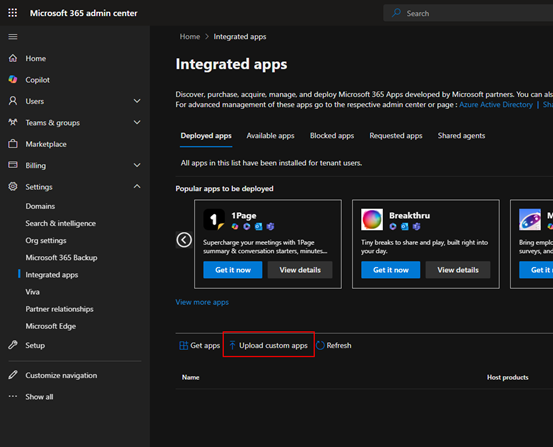Open Org settings in sidebar
The image size is (553, 447).
tap(46, 240)
